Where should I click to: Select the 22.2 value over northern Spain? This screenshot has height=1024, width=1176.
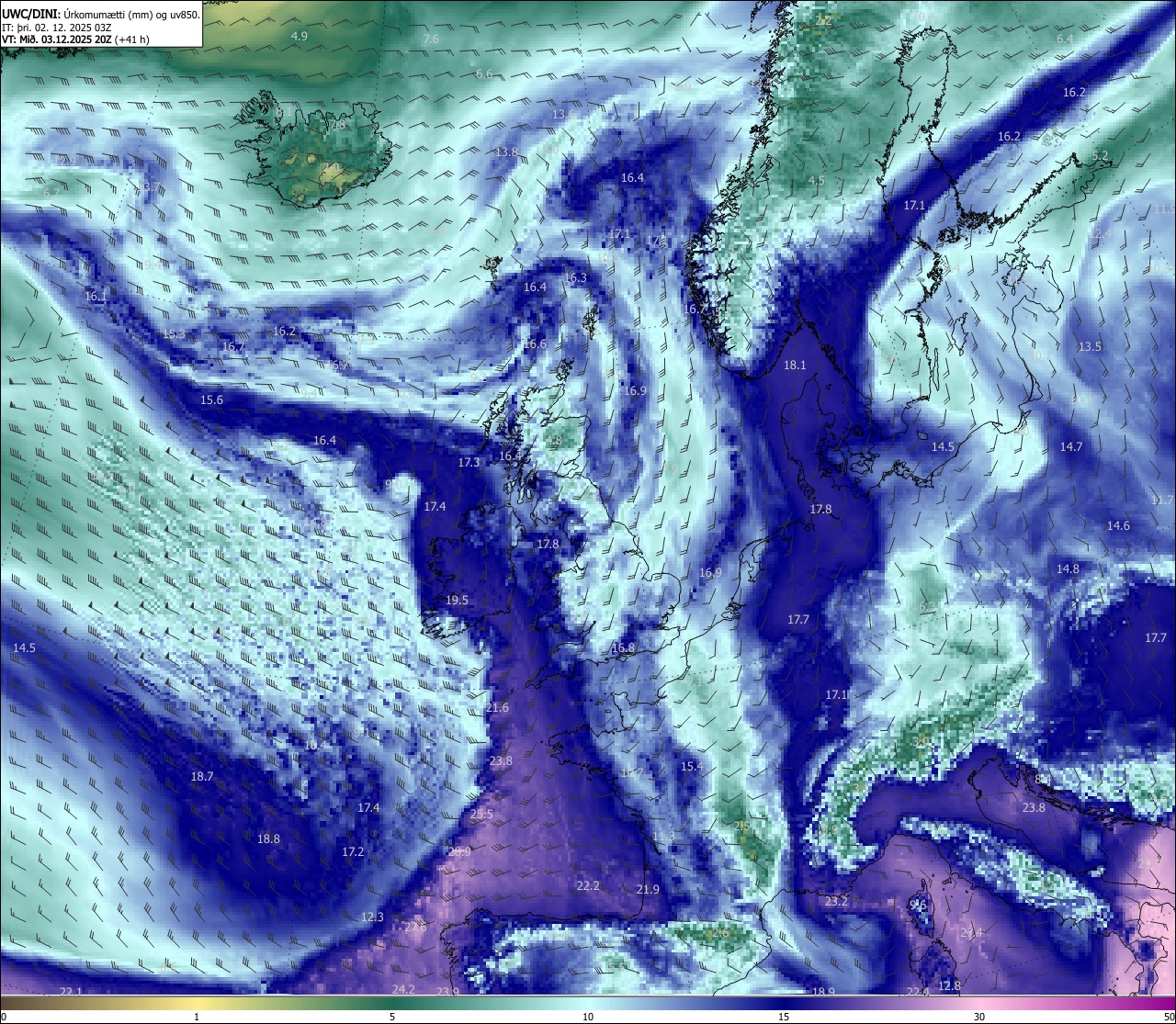coord(588,885)
